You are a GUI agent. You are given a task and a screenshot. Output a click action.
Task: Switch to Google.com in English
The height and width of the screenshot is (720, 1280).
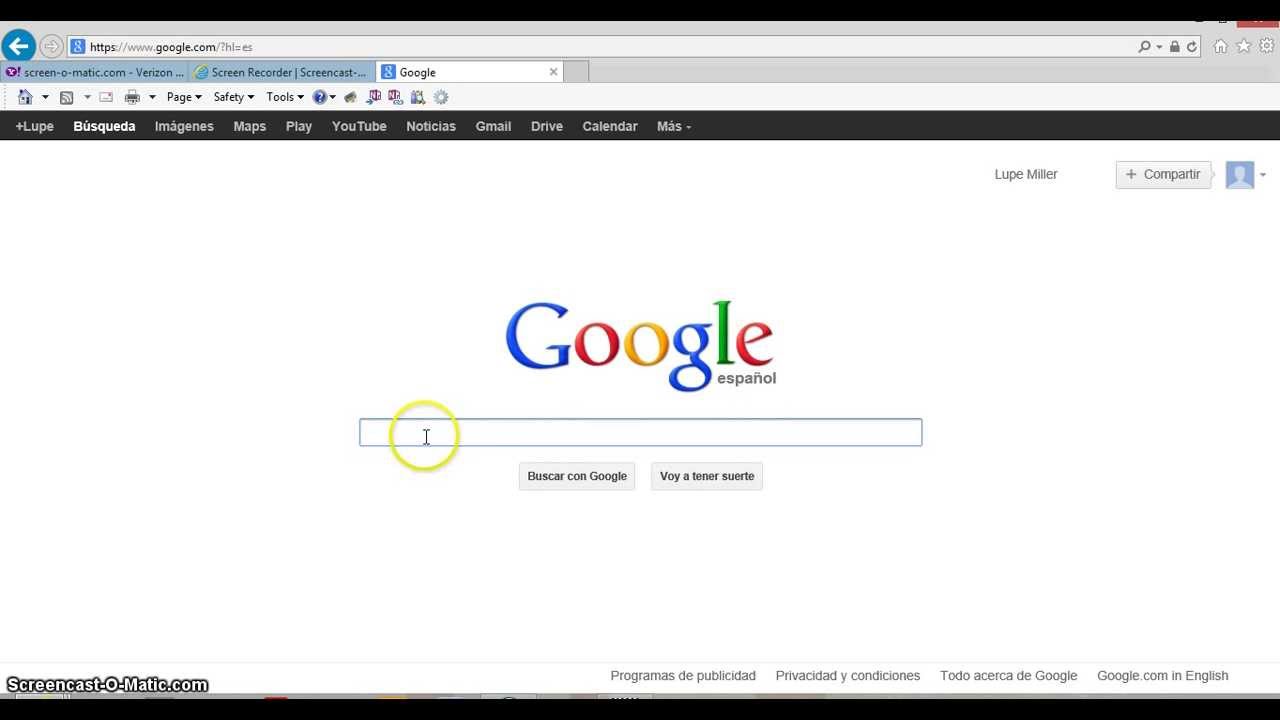[x=1162, y=676]
